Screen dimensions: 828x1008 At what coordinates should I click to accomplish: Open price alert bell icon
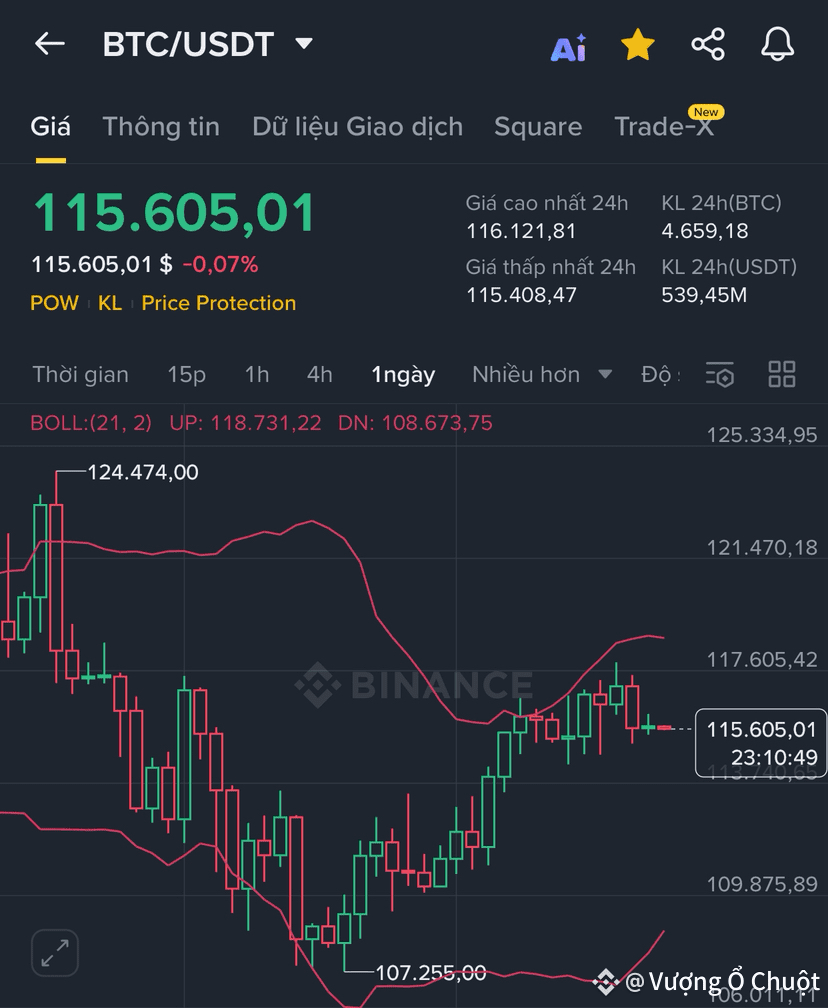pos(777,45)
